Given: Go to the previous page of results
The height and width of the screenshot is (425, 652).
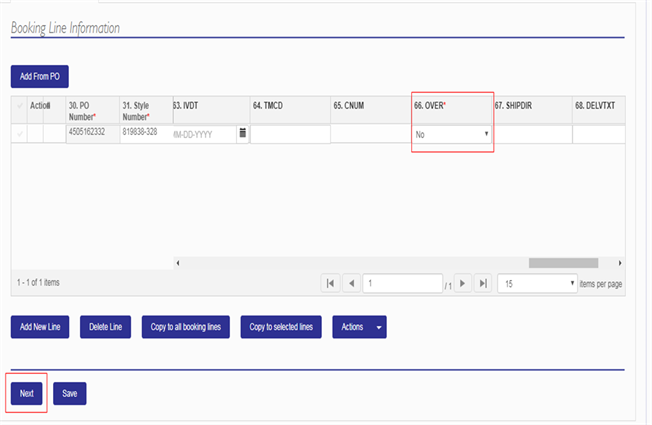Looking at the screenshot, I should pos(351,284).
